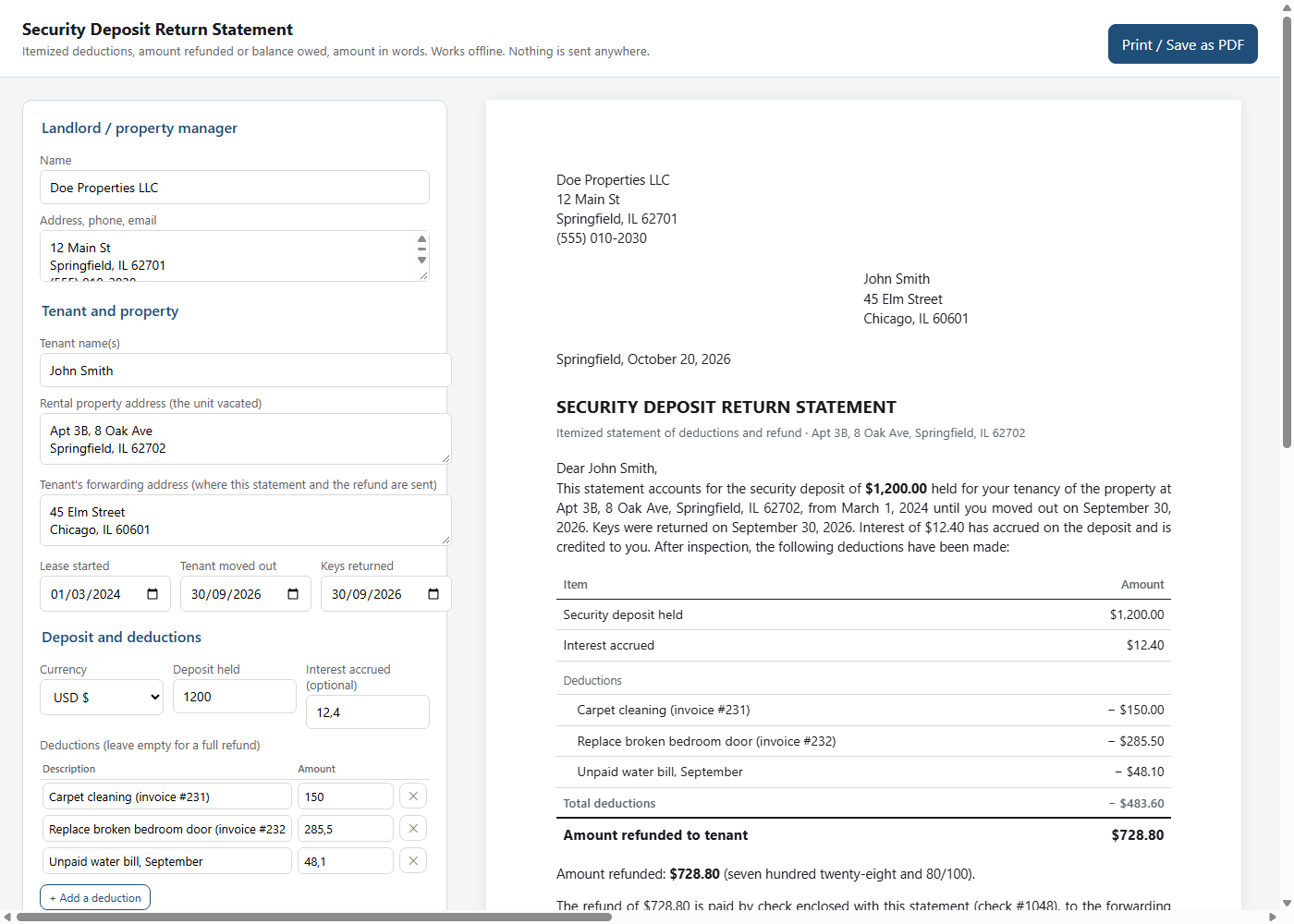Edit Replace broken bedroom door description field
Image resolution: width=1294 pixels, height=924 pixels.
167,829
